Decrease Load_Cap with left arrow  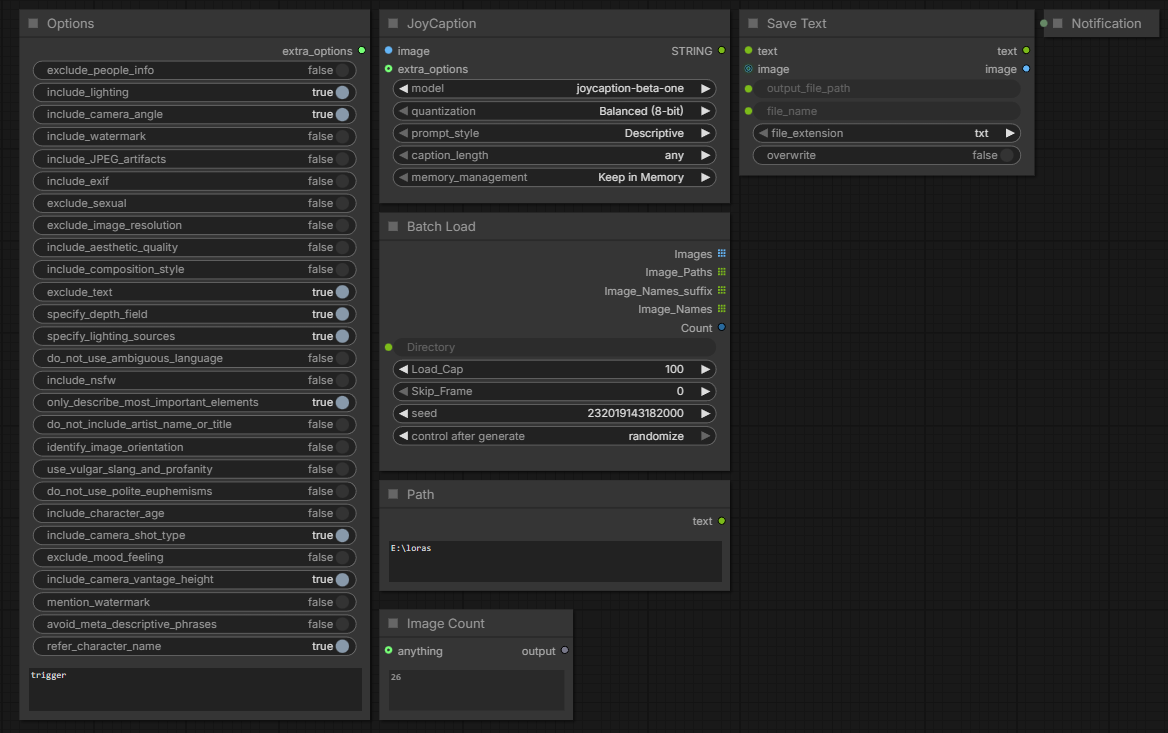point(403,369)
